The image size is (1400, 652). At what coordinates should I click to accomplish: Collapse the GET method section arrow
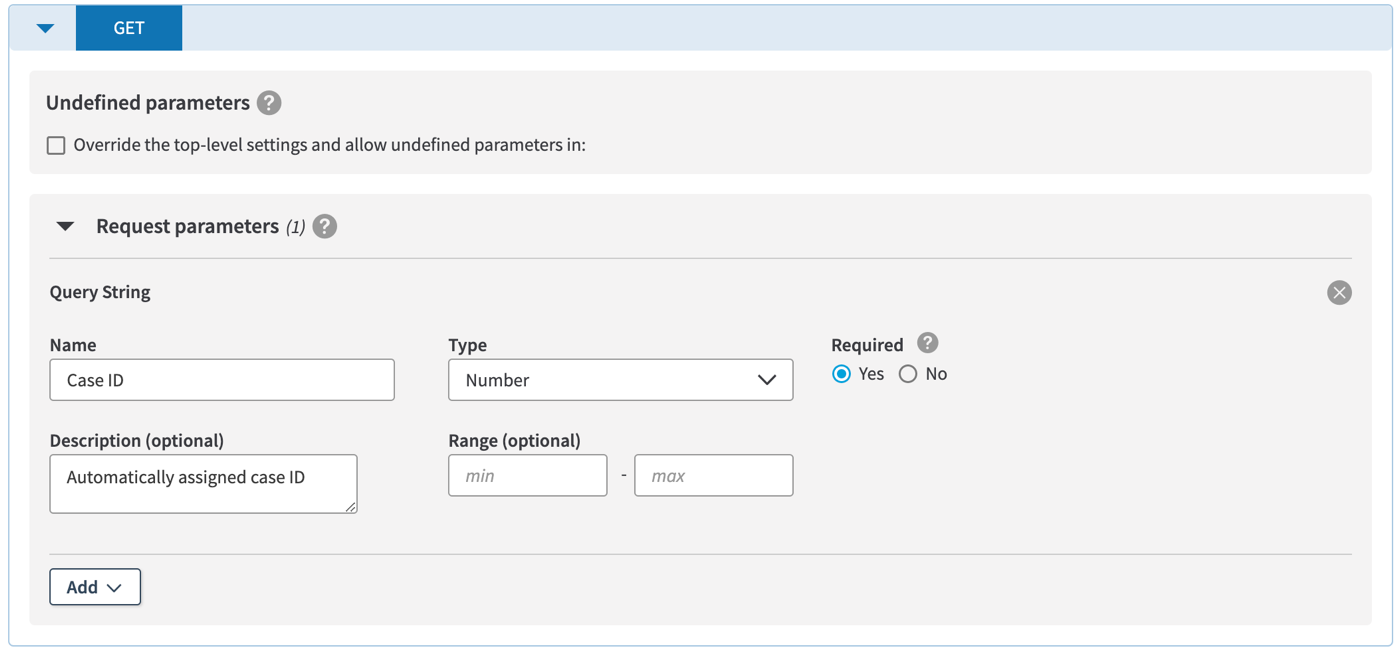pos(45,28)
